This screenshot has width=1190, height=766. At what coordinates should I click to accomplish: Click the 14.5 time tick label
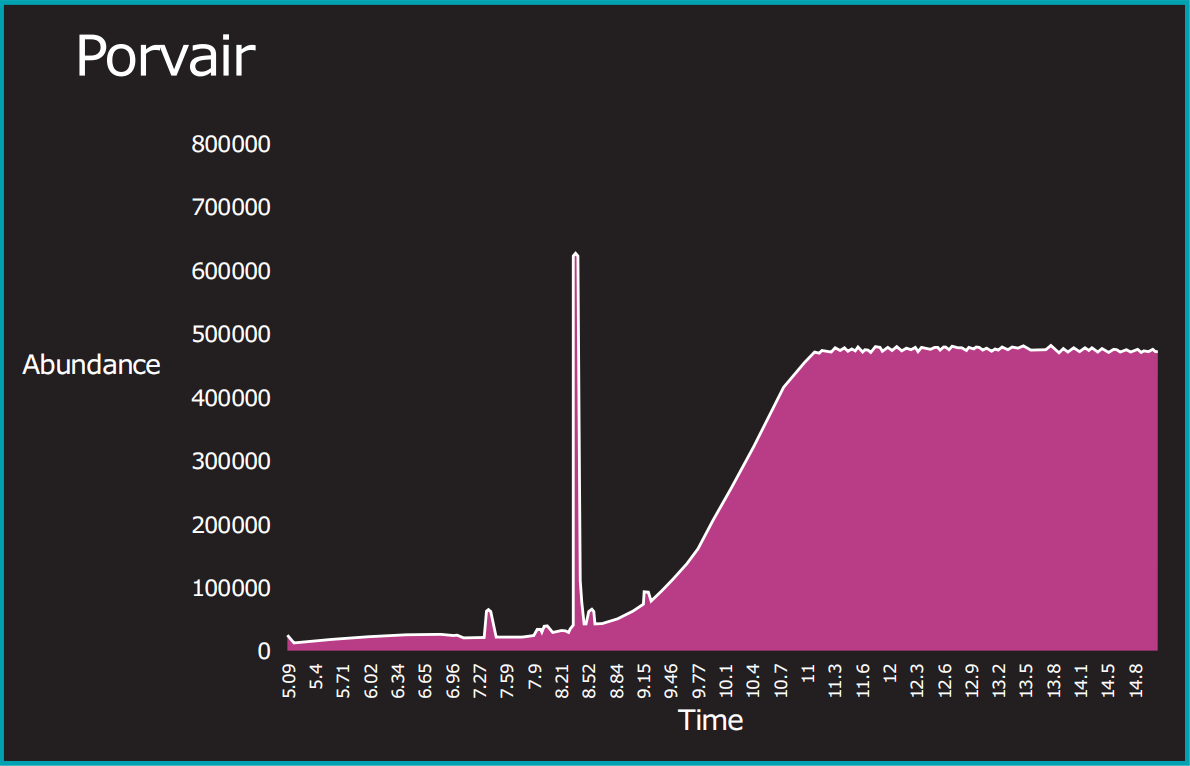coord(1108,681)
